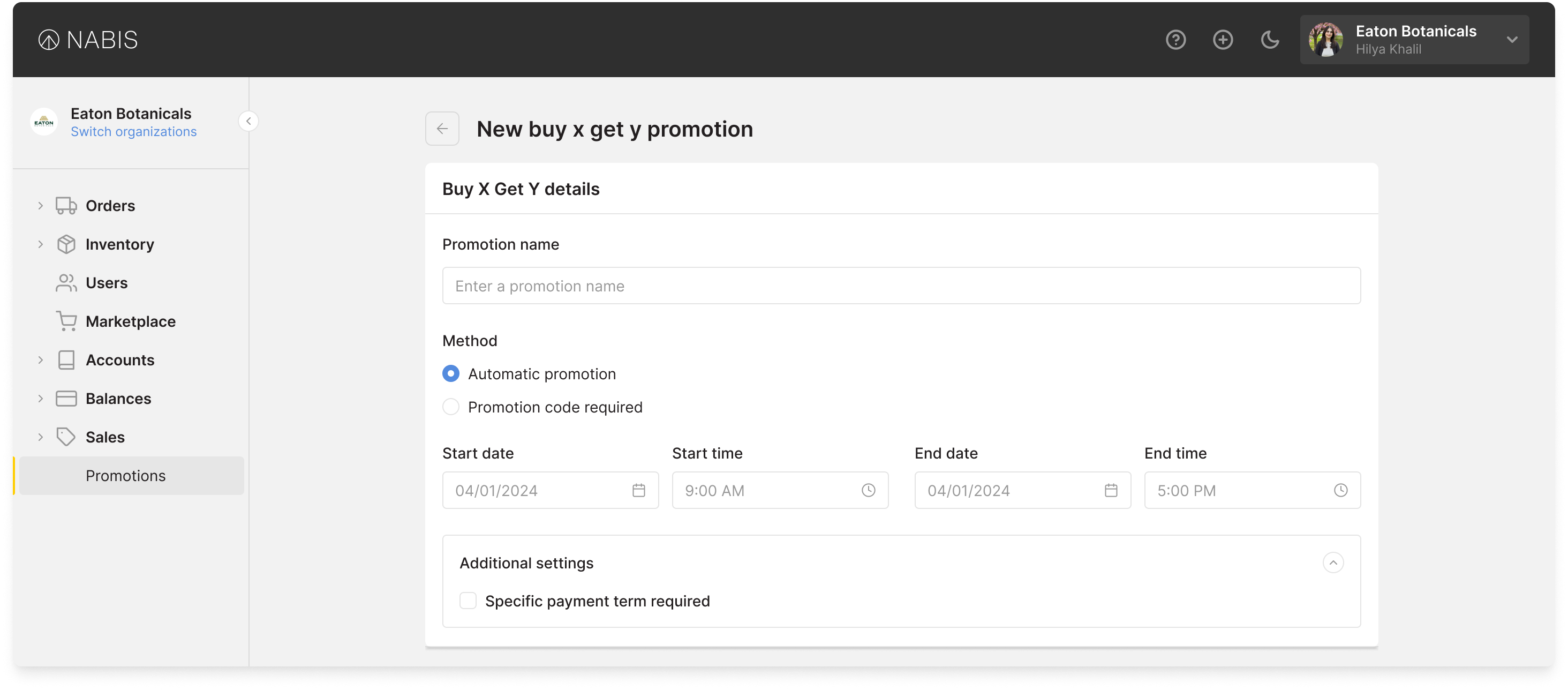This screenshot has height=690, width=1568.
Task: Open the help question-mark icon
Action: coord(1176,40)
